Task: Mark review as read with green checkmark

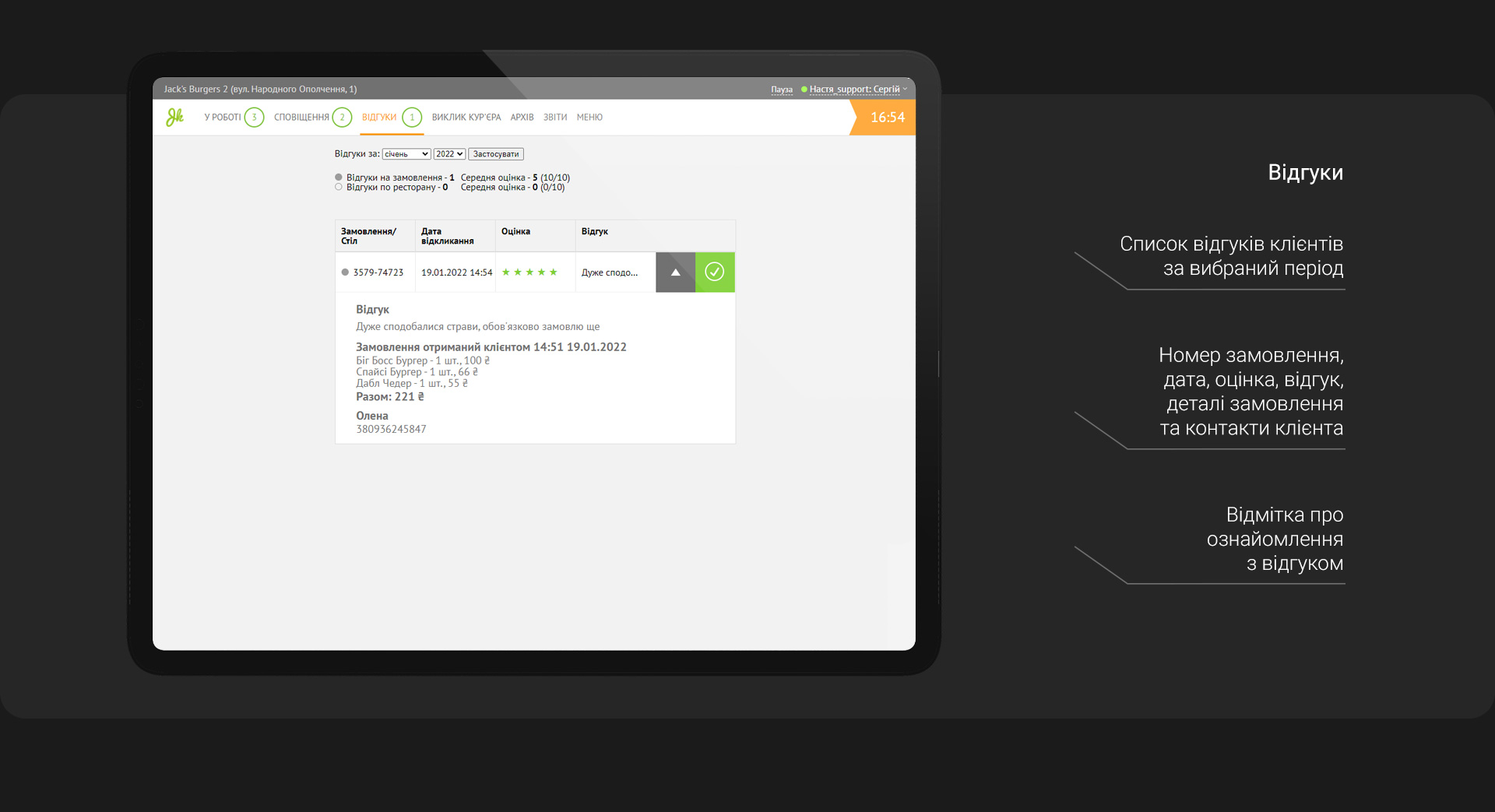Action: [715, 272]
